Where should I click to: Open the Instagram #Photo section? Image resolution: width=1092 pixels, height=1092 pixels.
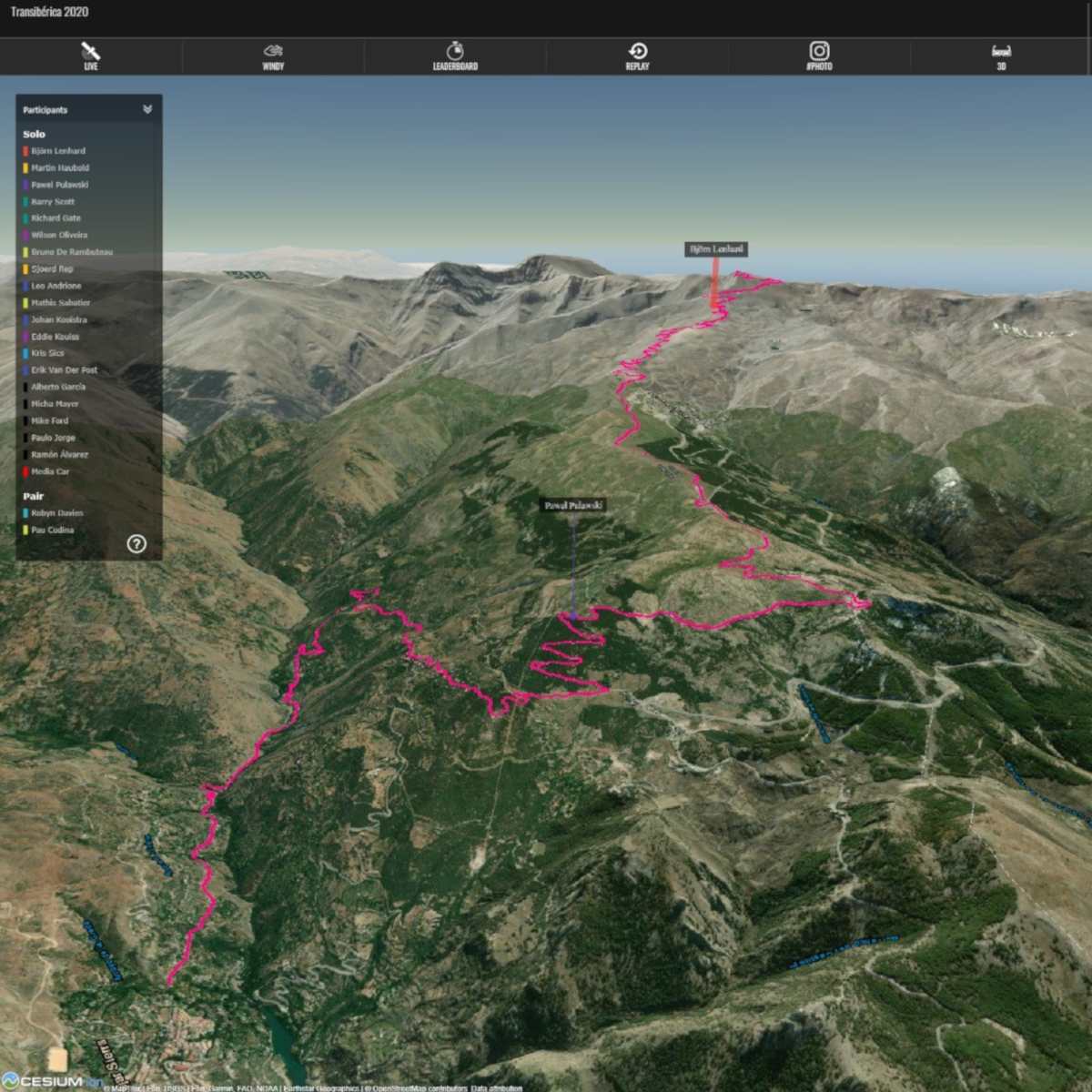[819, 56]
